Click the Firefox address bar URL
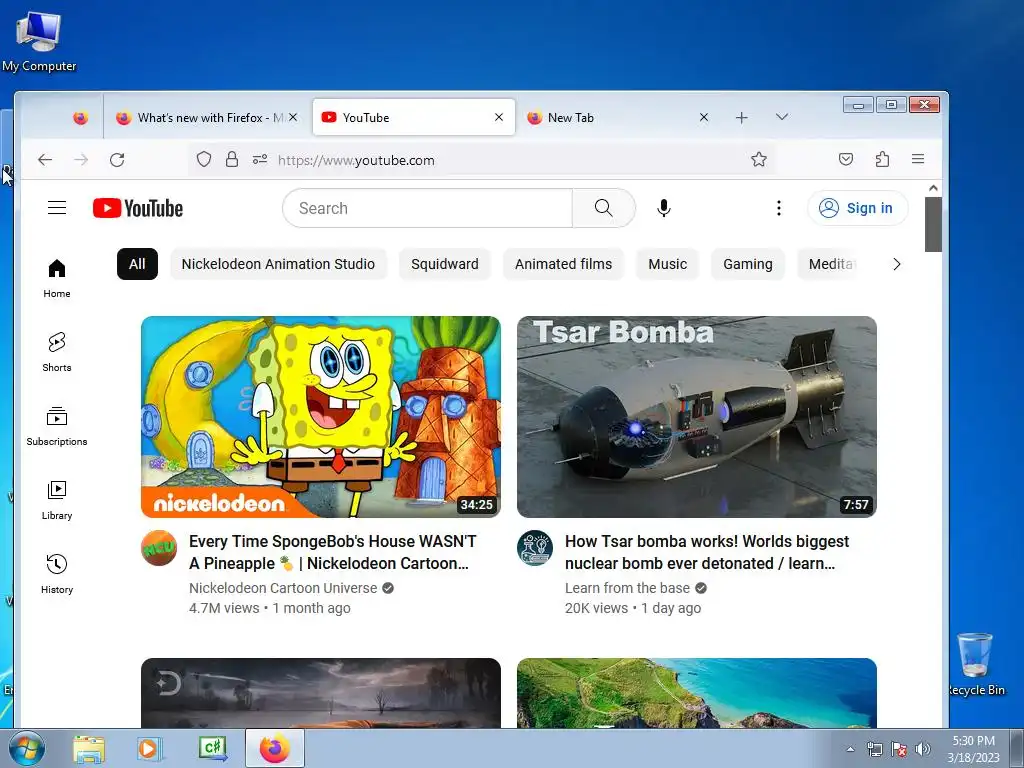Screen dimensions: 1024x768 [356, 160]
